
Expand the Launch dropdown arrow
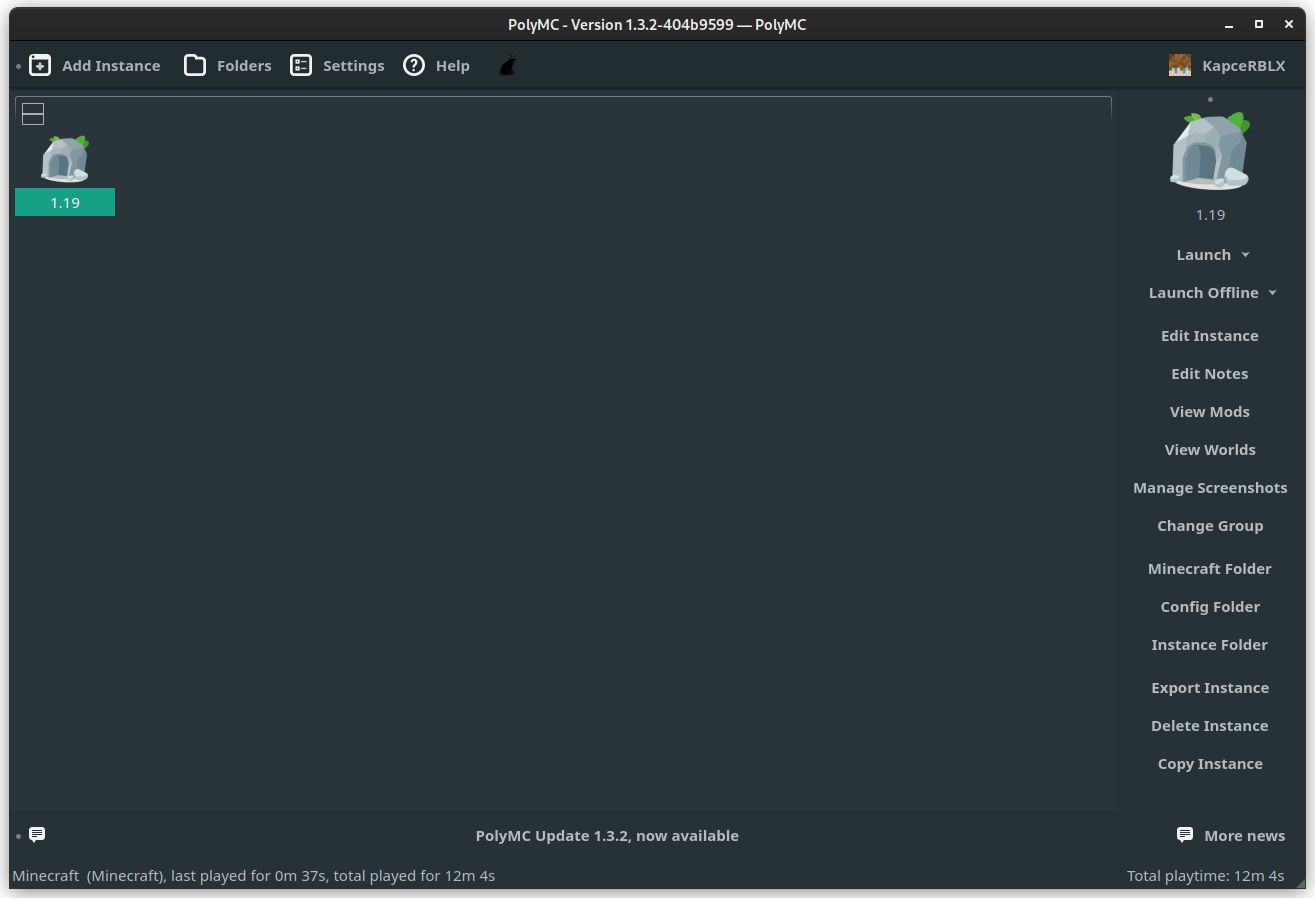(x=1245, y=254)
